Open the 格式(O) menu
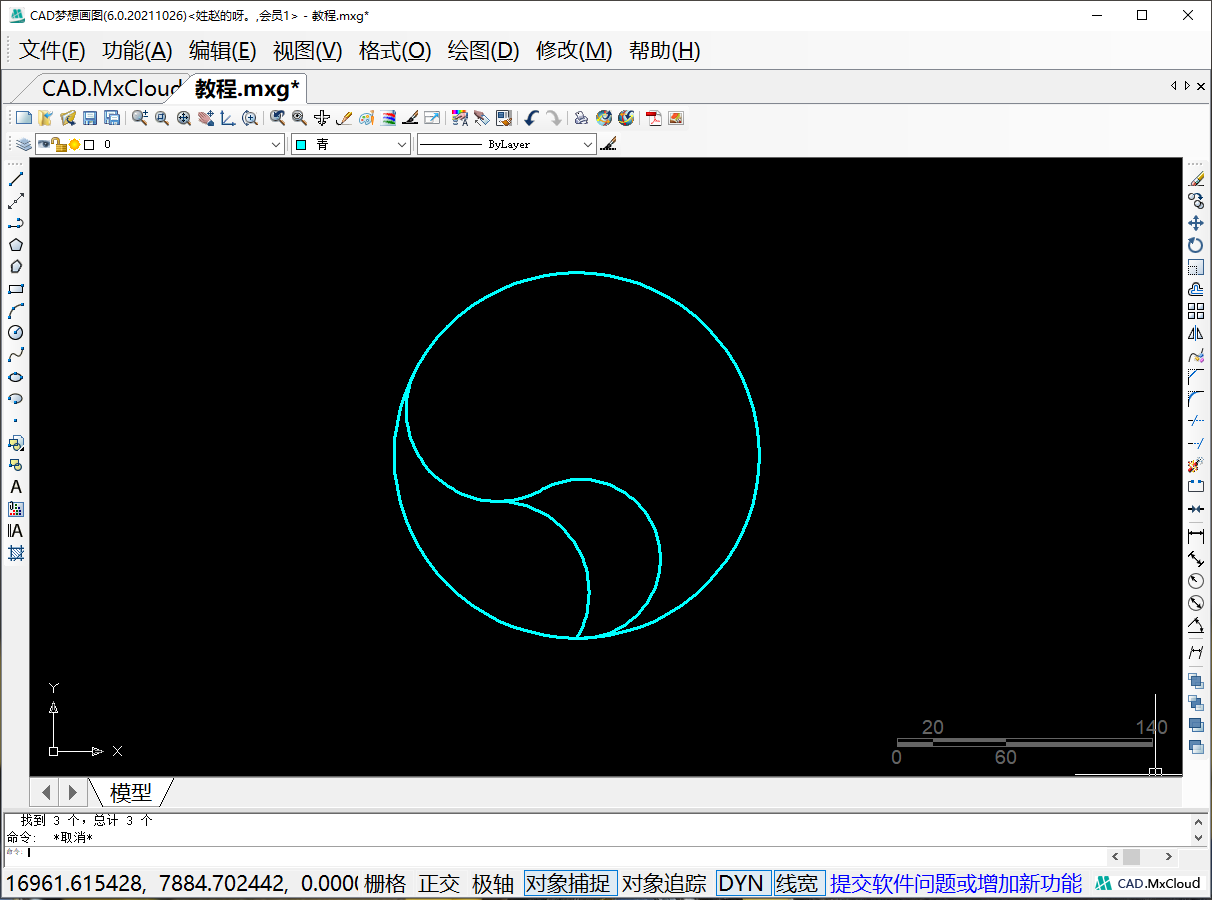The image size is (1212, 900). pos(395,51)
